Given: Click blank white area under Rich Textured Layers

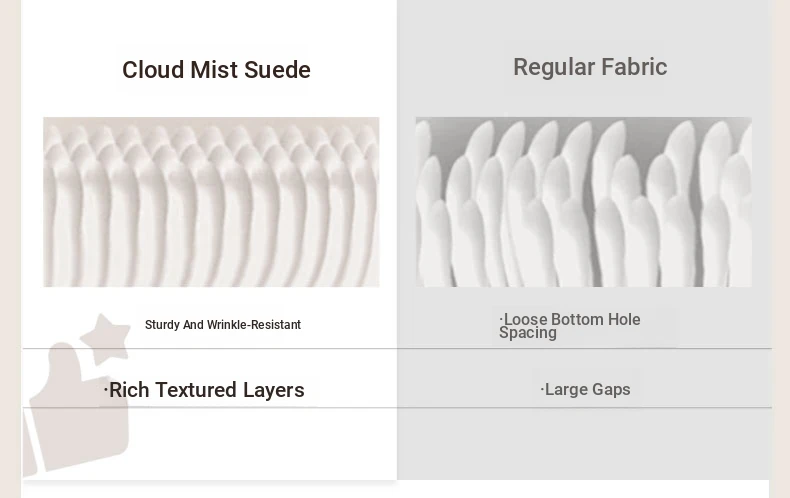Looking at the screenshot, I should point(262,444).
